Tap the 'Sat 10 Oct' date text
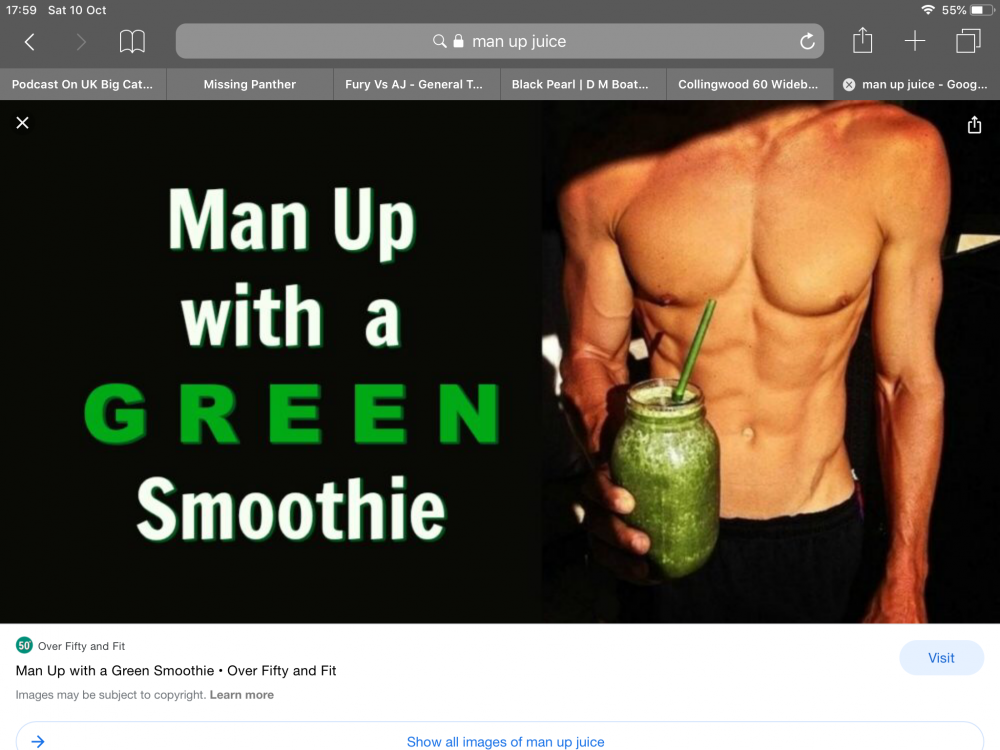The height and width of the screenshot is (750, 1000). pos(77,10)
